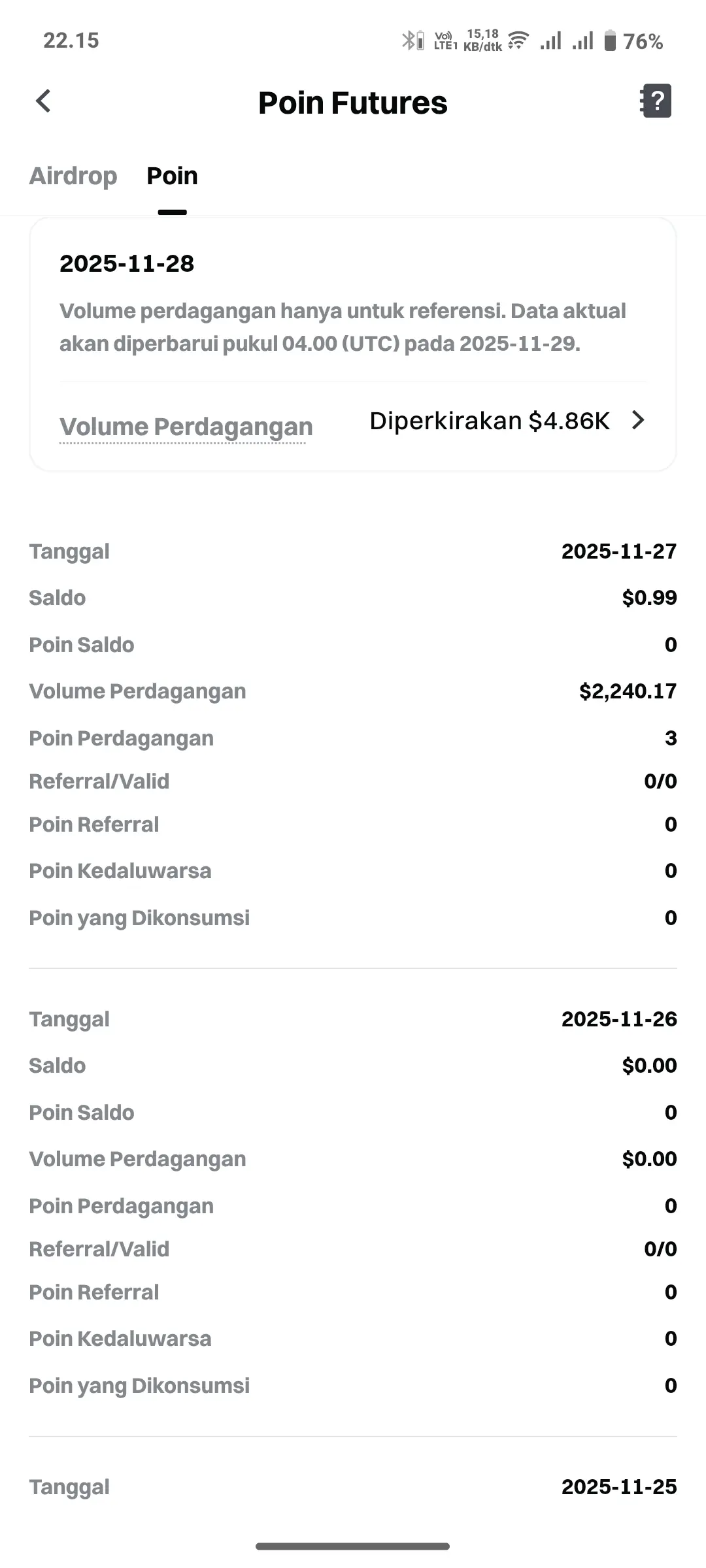Tap the 2025-11-28 card heading

[127, 263]
